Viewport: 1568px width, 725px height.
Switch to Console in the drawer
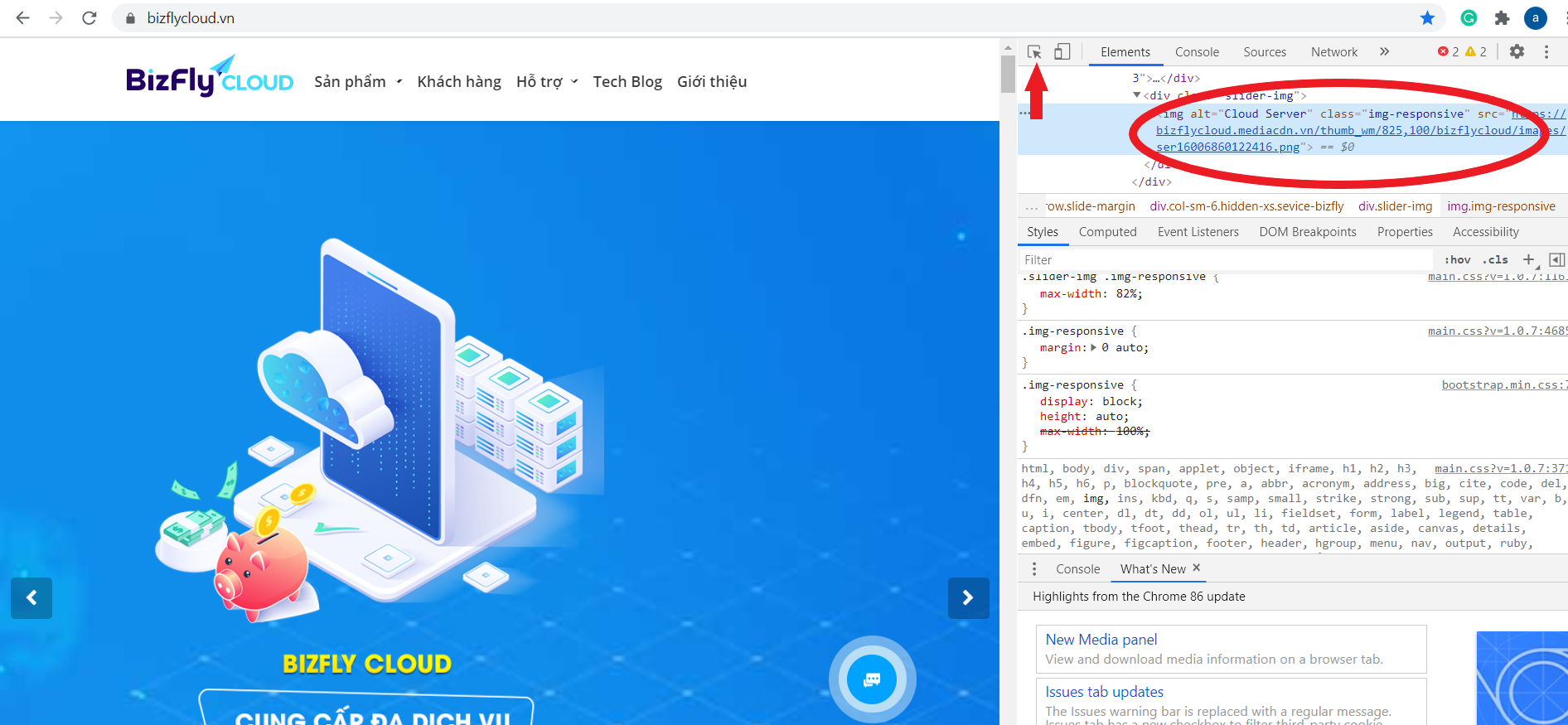point(1077,568)
